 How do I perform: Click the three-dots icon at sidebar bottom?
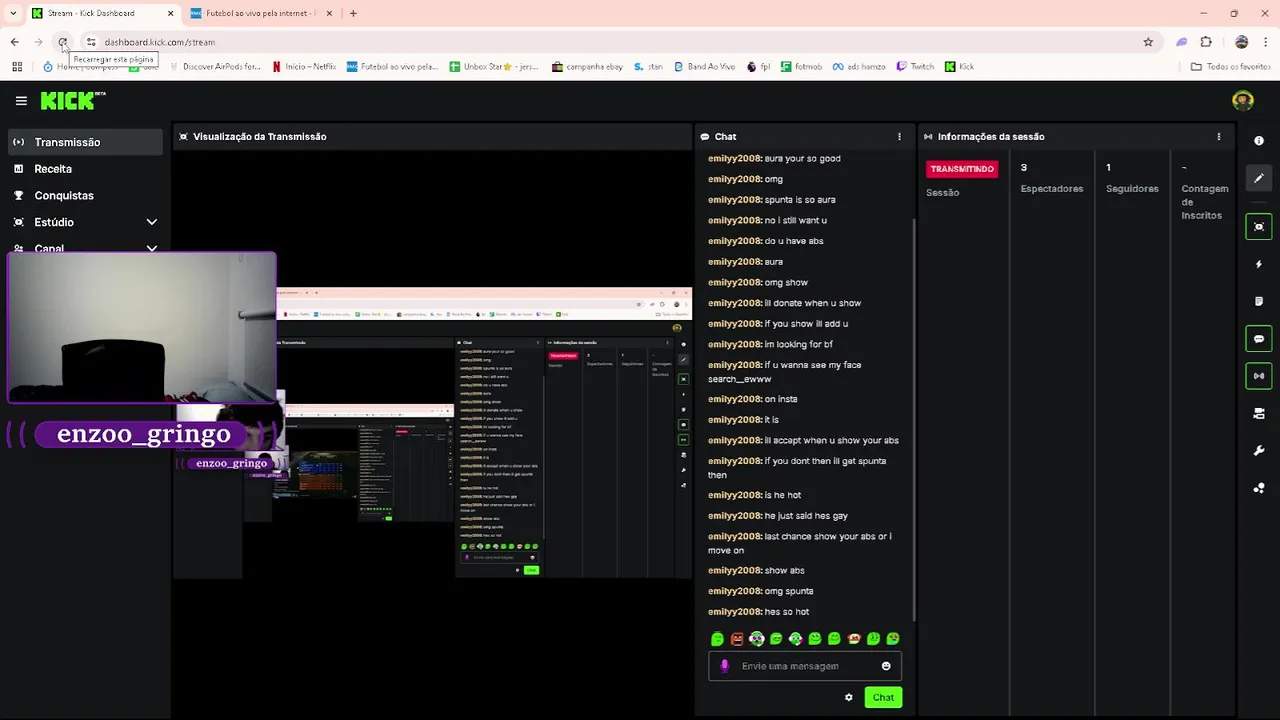1259,488
